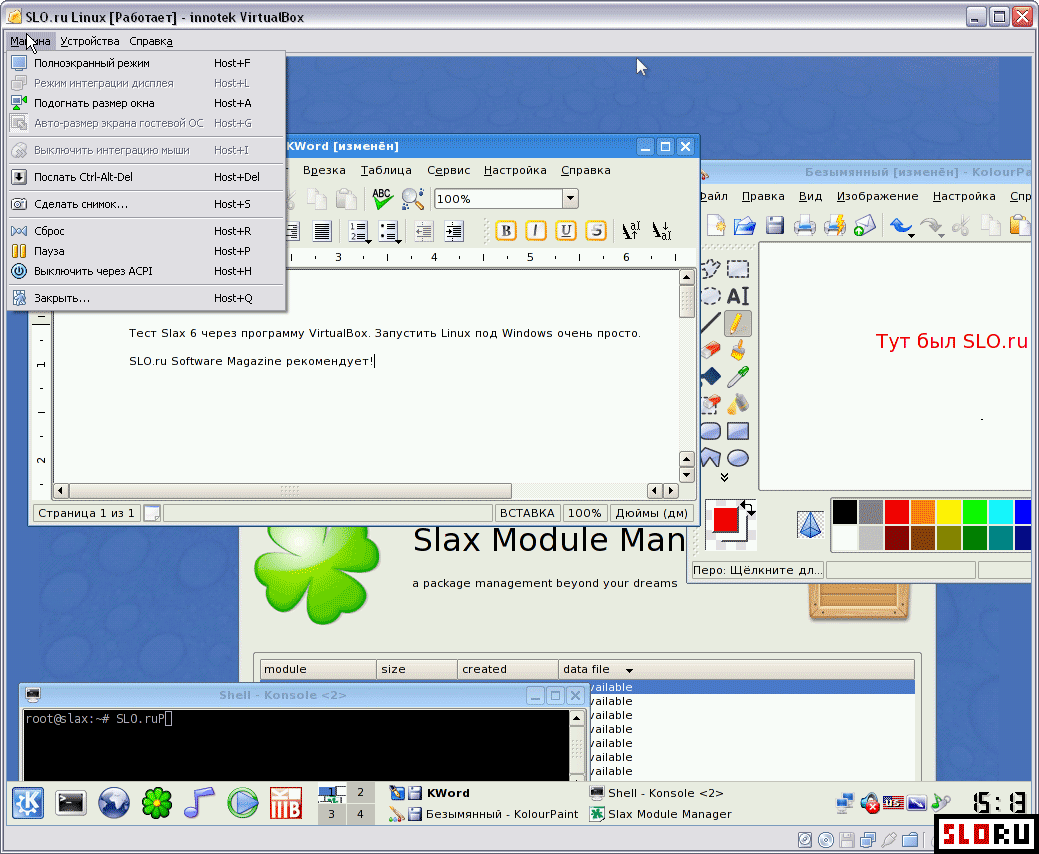Viewport: 1039px width, 854px height.
Task: Open the KDE K menu button
Action: click(x=28, y=803)
